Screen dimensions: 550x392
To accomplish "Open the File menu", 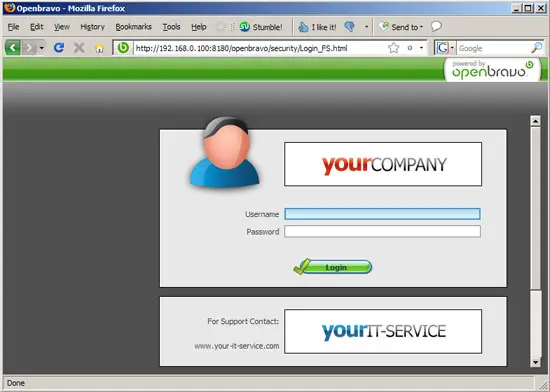I will click(x=13, y=27).
